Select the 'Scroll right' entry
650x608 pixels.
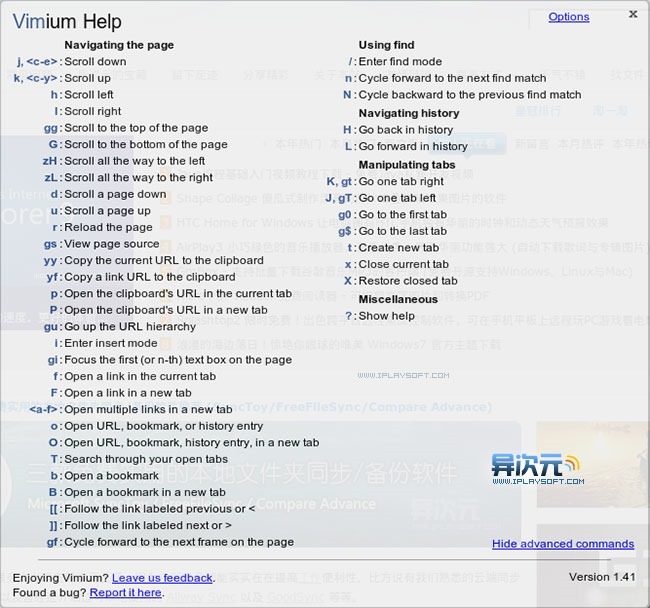[x=92, y=111]
